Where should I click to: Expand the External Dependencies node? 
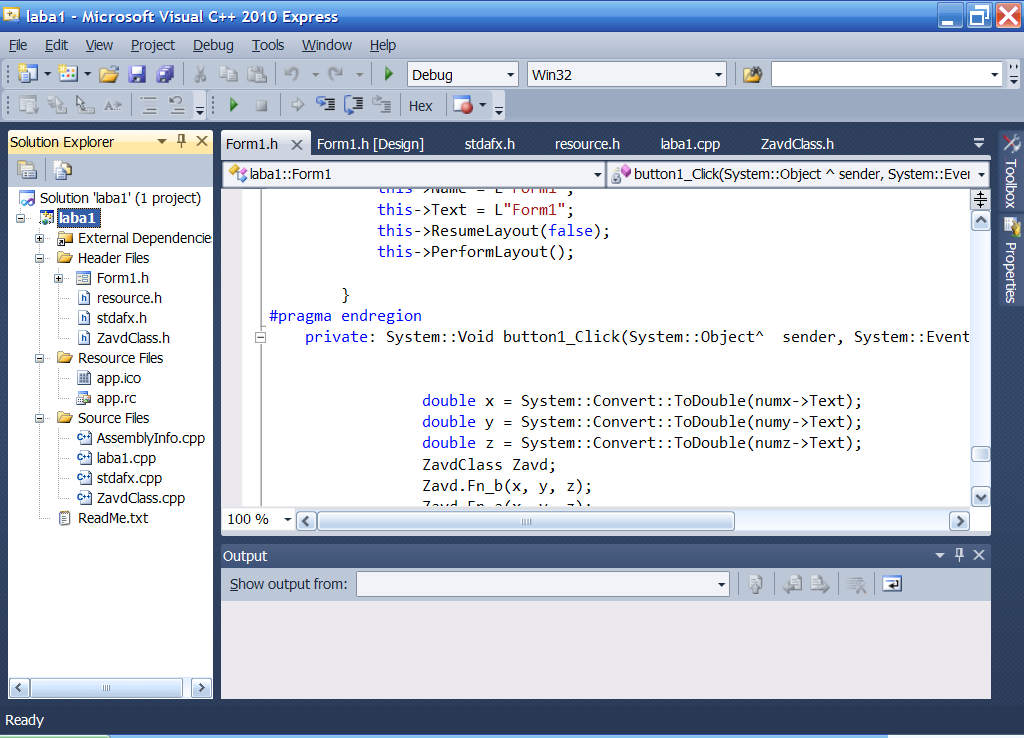click(40, 238)
